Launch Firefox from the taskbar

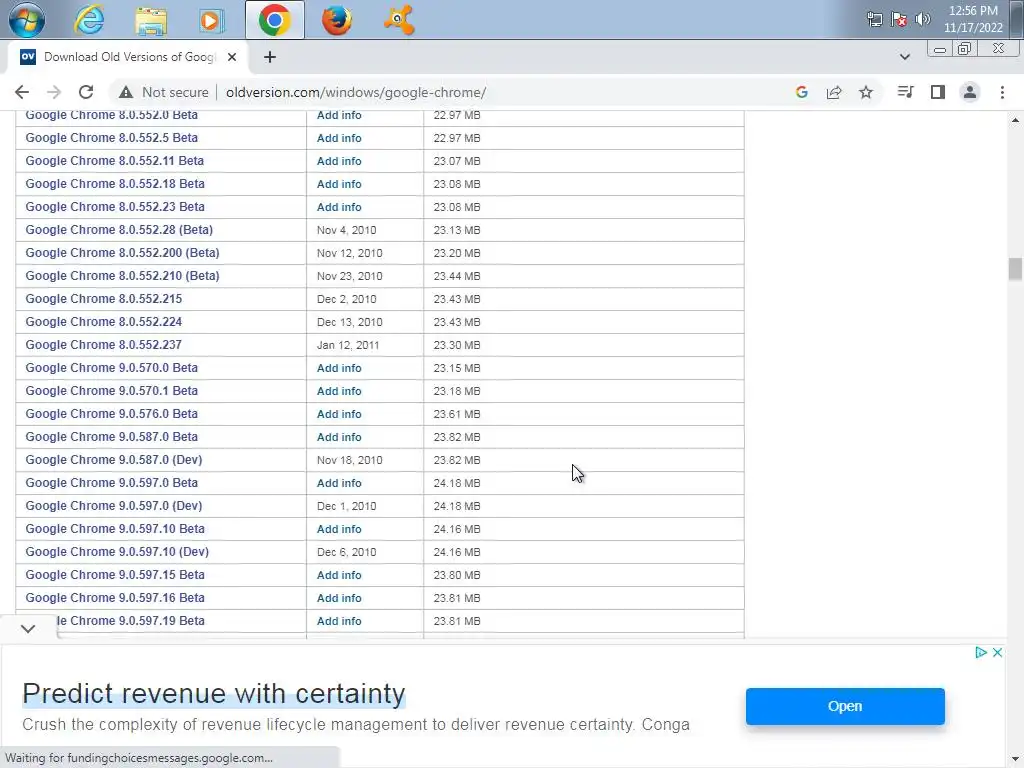point(337,20)
